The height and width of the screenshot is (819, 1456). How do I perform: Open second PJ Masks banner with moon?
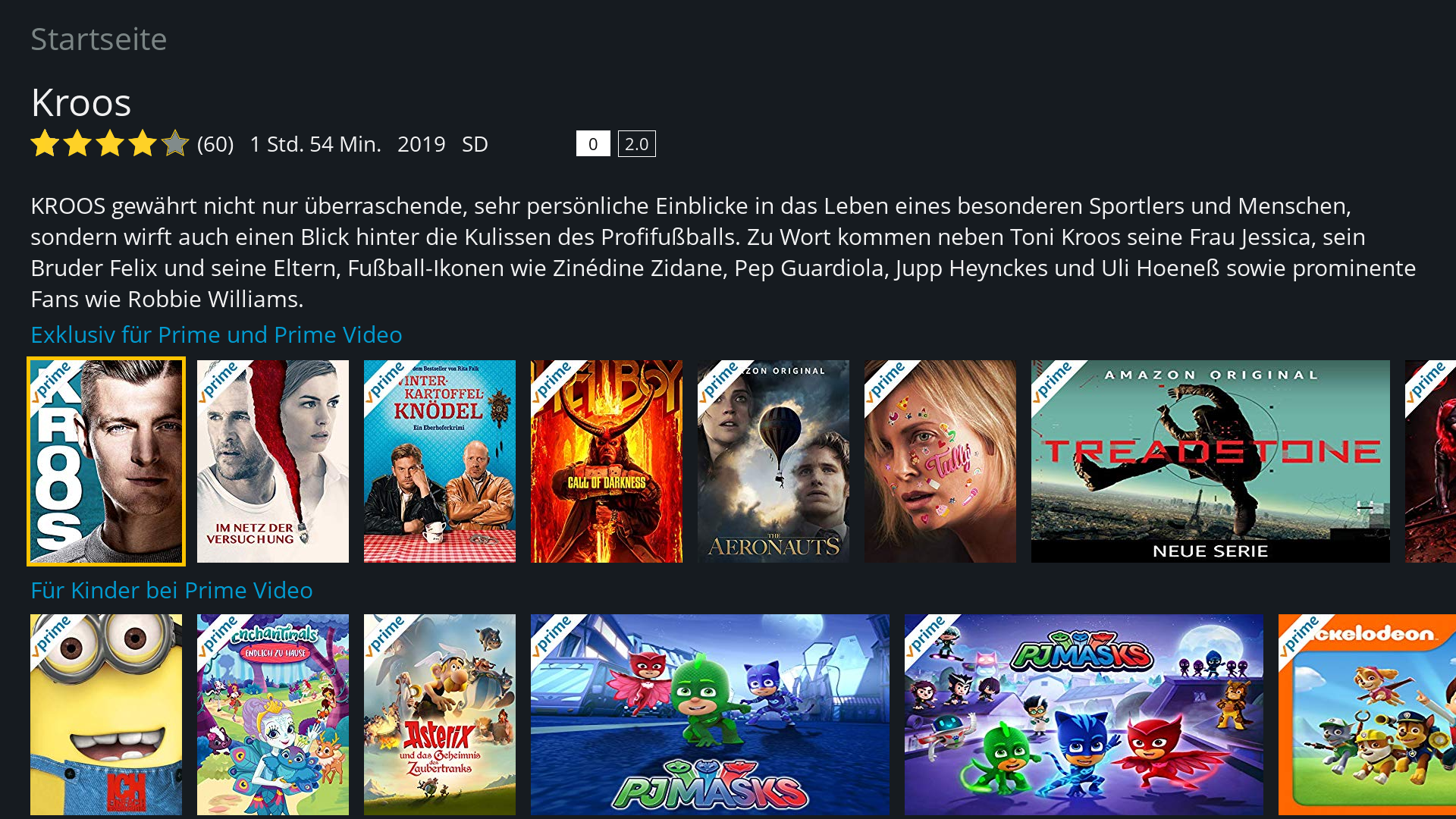click(x=1084, y=714)
